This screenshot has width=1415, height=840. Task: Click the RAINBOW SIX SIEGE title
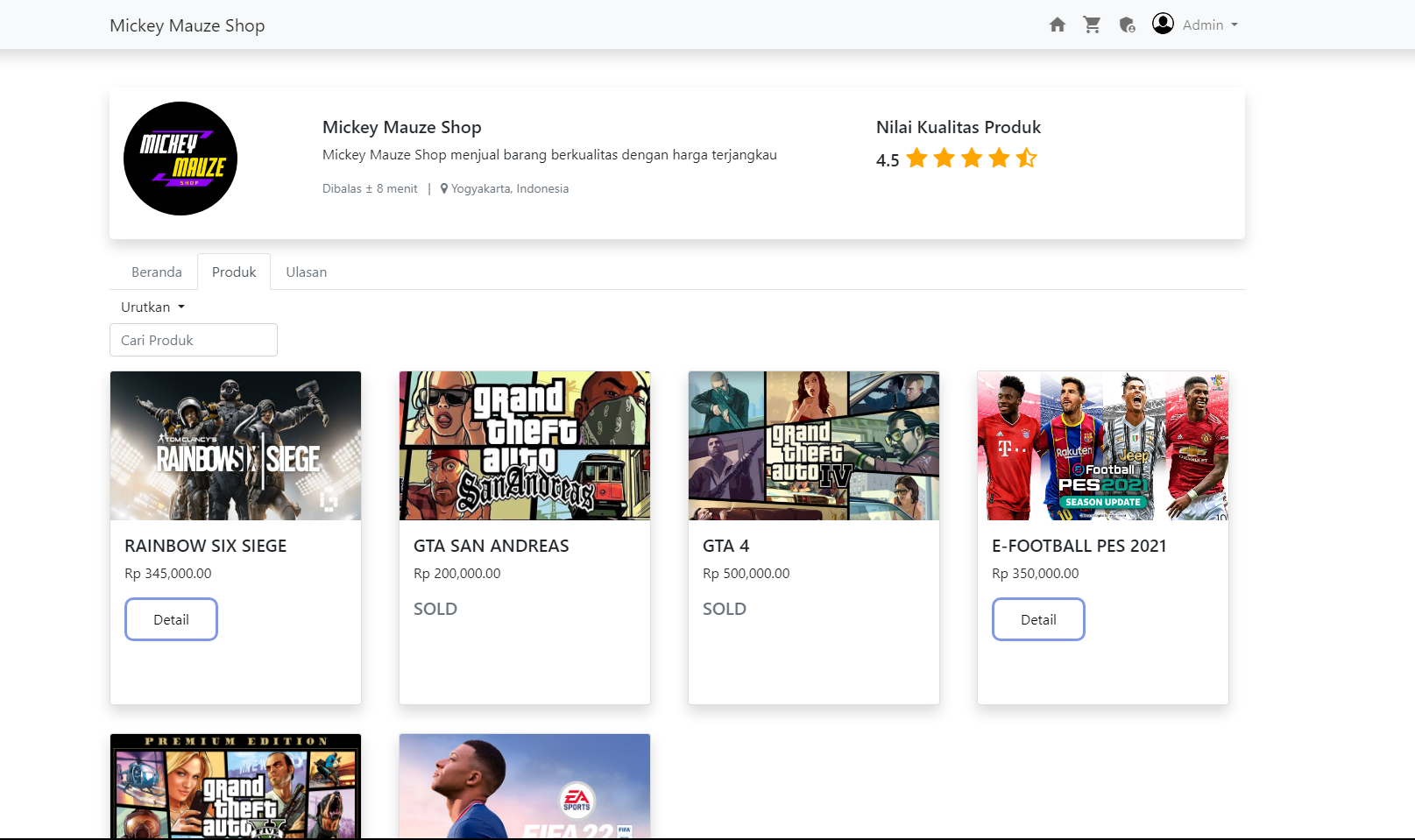(206, 546)
